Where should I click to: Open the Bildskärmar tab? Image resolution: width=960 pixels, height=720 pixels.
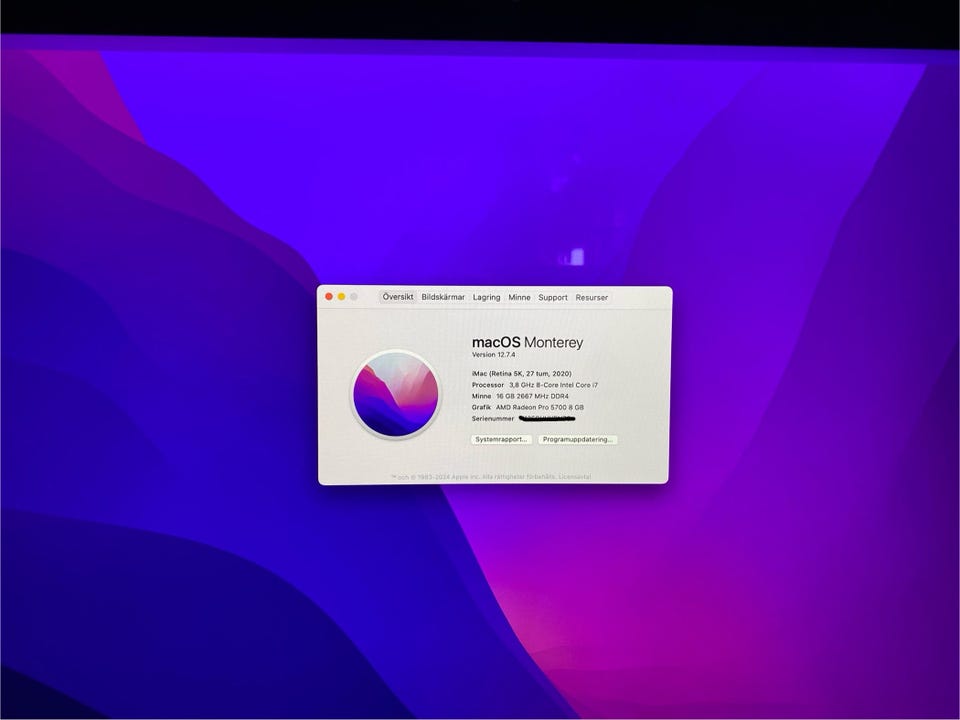point(443,297)
